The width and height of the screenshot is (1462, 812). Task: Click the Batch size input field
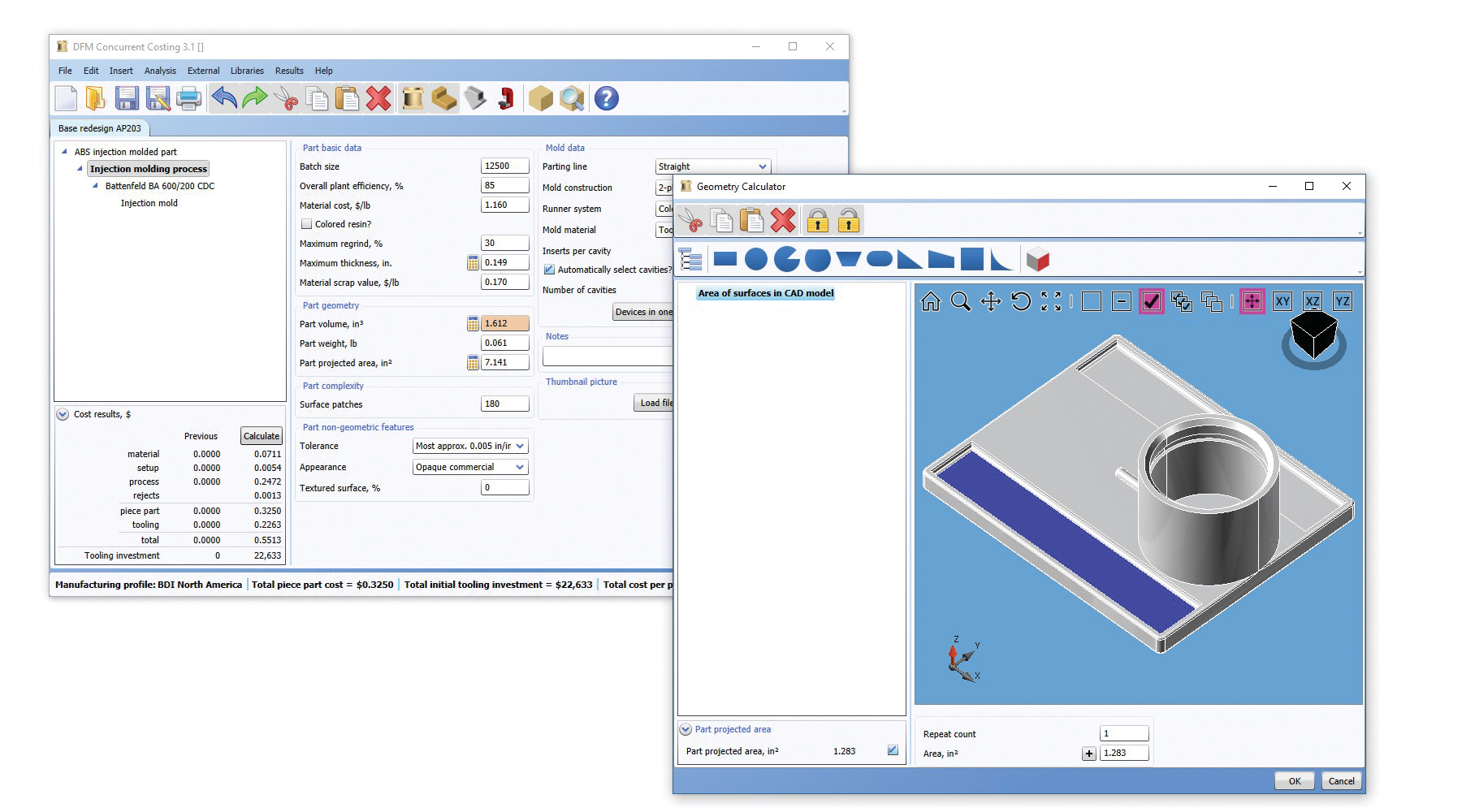504,166
